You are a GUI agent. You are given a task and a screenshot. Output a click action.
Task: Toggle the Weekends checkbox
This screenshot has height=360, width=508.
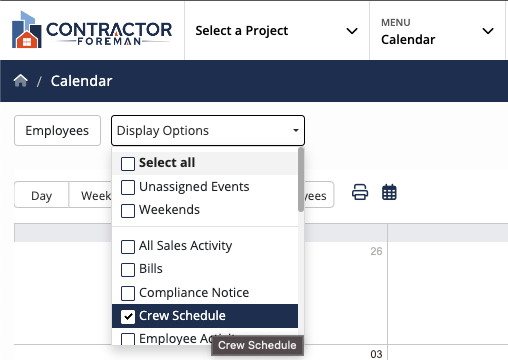(x=128, y=211)
